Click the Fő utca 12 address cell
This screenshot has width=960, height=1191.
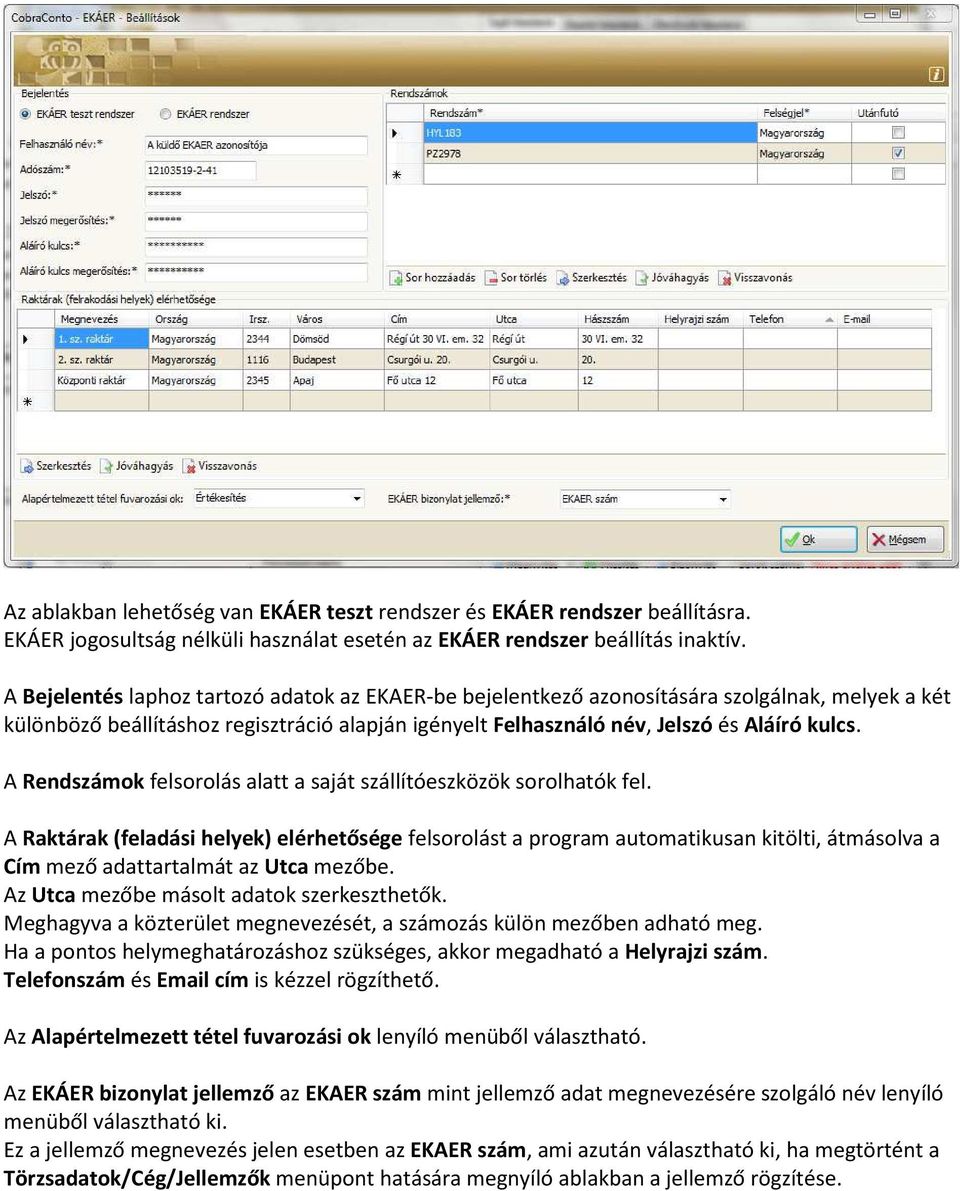tap(437, 381)
